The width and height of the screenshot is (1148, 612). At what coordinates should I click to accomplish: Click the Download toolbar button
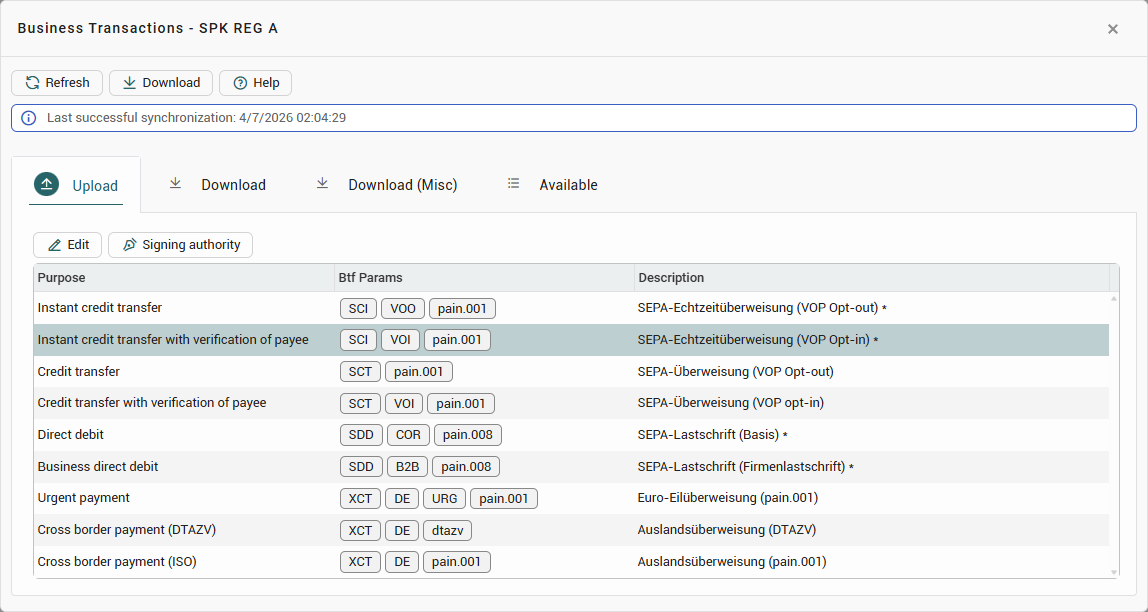coord(160,83)
